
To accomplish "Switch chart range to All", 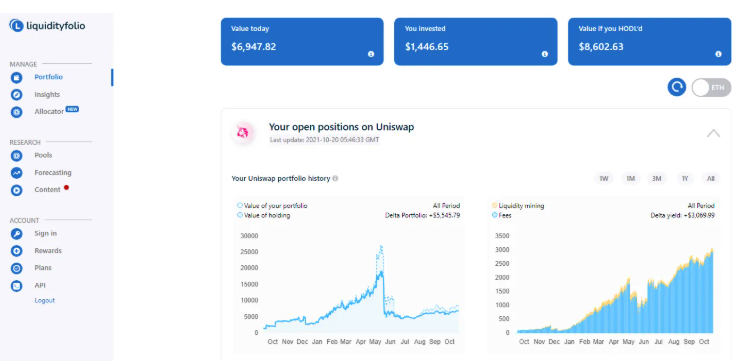I will click(711, 178).
